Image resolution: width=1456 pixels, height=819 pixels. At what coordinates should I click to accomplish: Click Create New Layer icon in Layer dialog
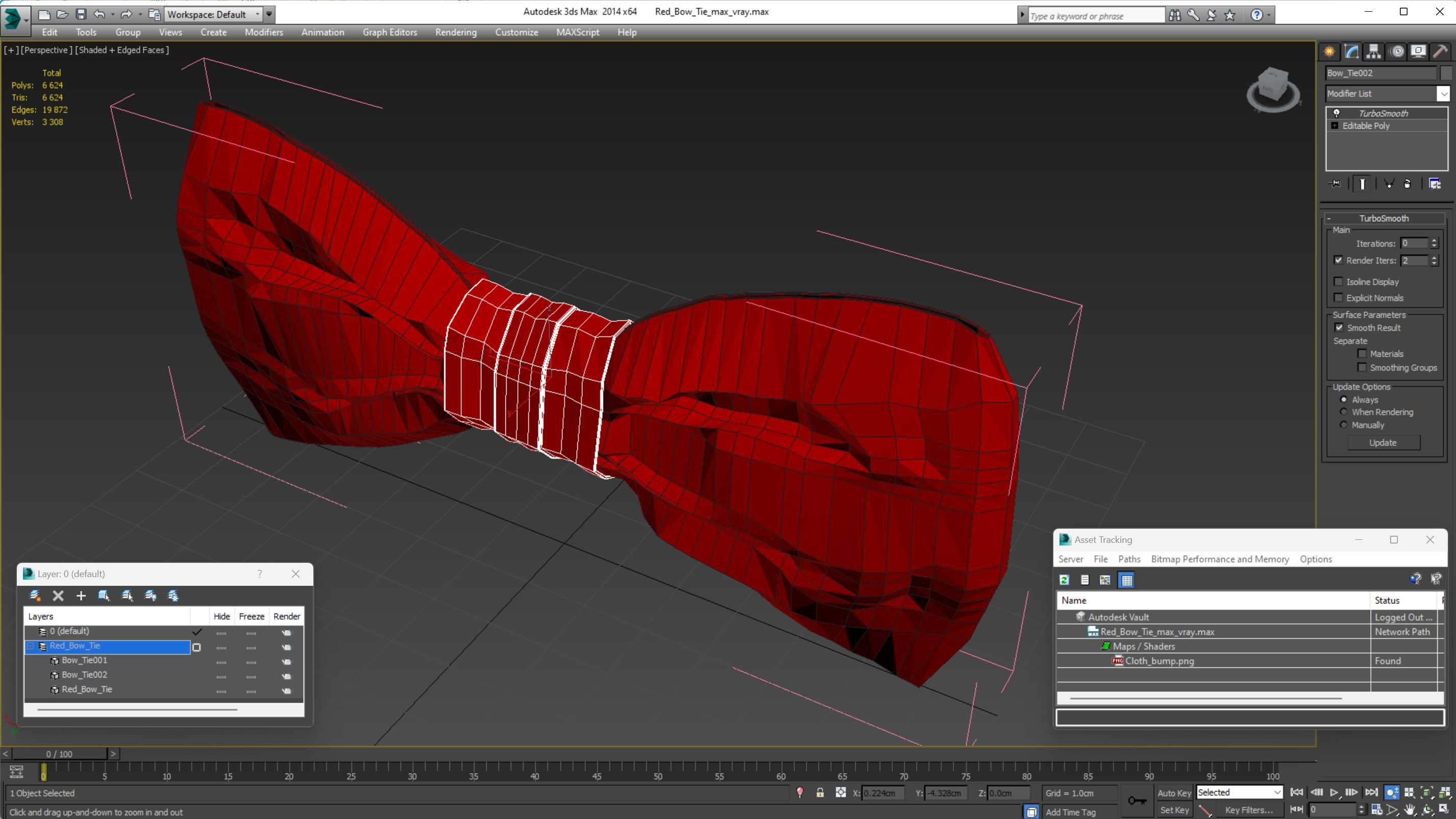35,595
